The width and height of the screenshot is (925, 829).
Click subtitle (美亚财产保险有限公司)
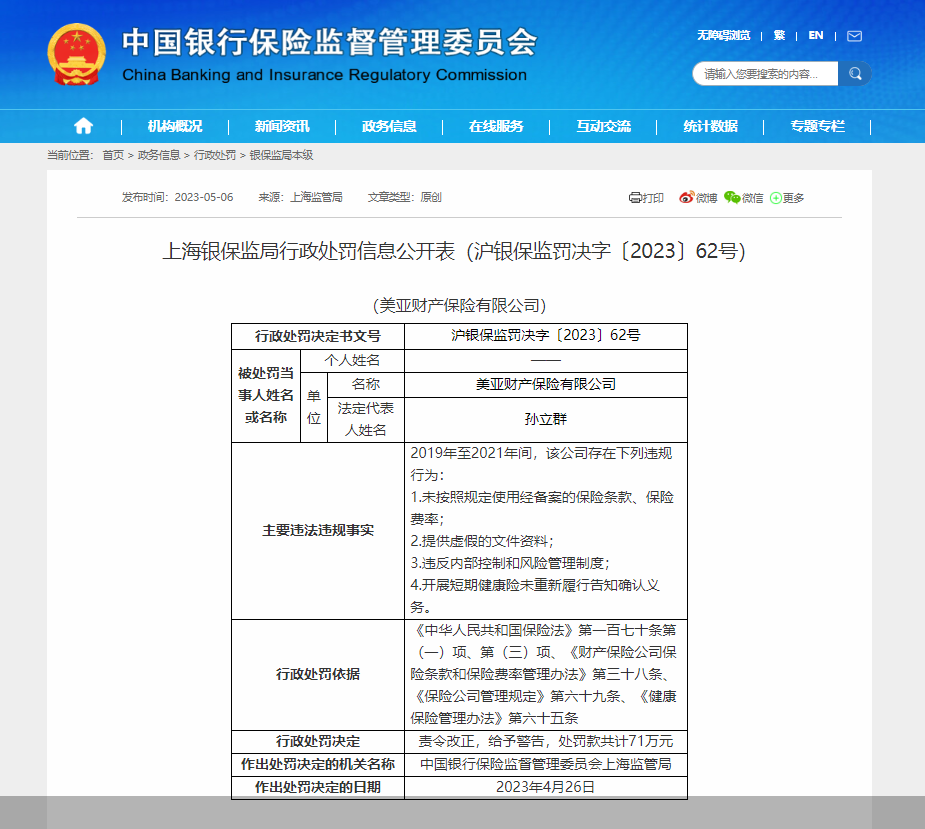click(459, 306)
